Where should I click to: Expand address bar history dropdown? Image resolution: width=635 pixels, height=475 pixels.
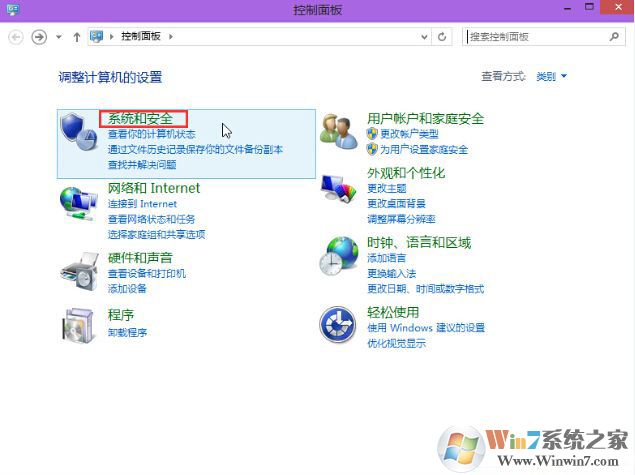click(424, 37)
